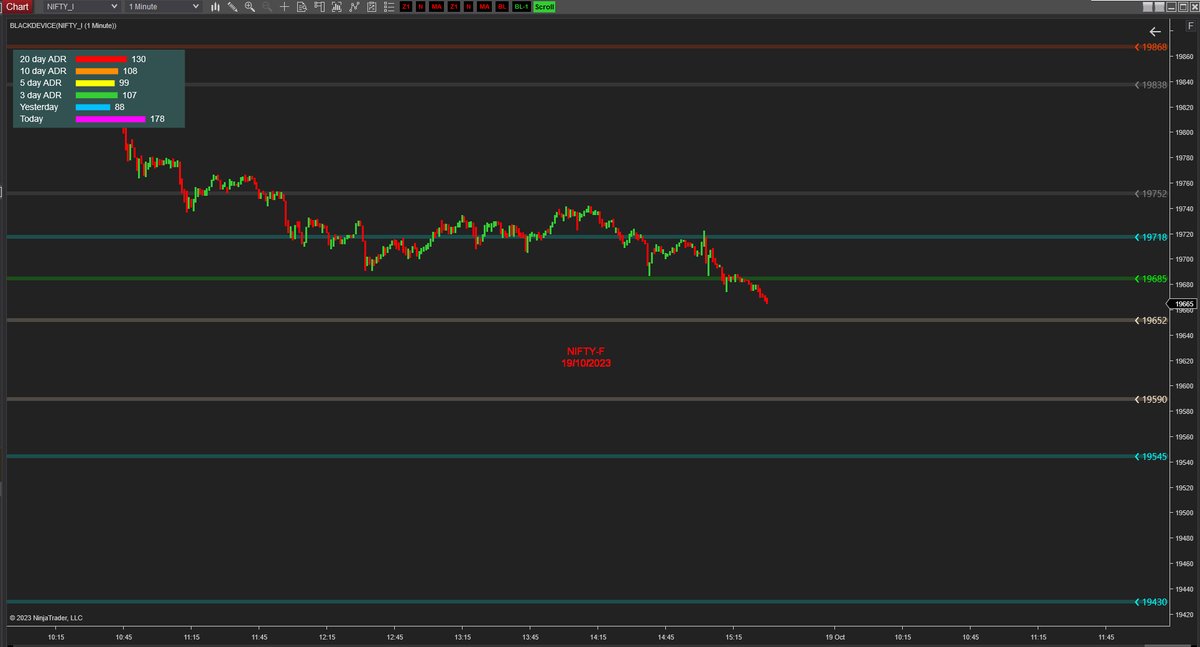Click the 5 day ADR label
Screen dimensions: 1200x647
coord(40,83)
